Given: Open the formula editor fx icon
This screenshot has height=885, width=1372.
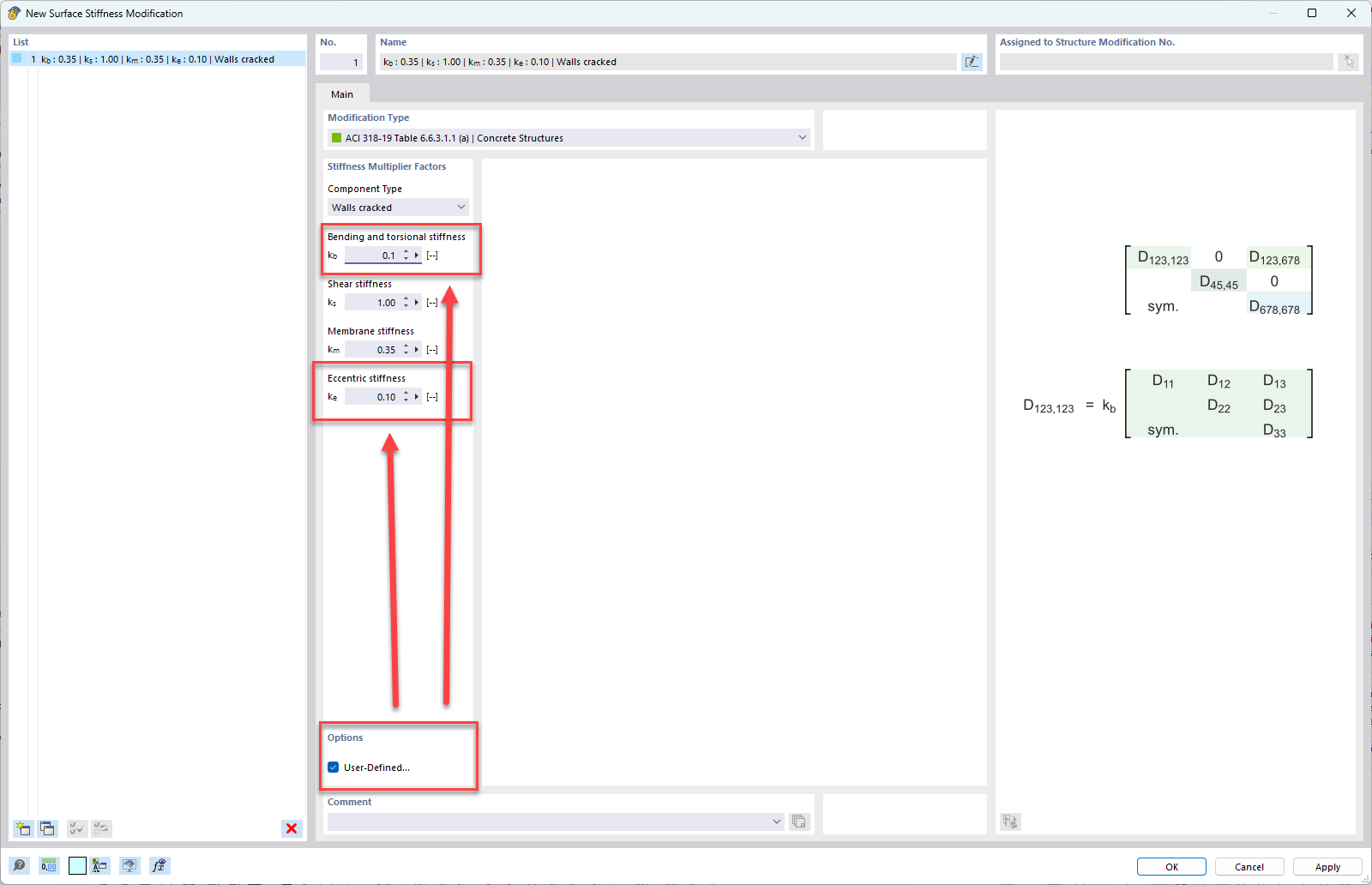Looking at the screenshot, I should pyautogui.click(x=159, y=865).
